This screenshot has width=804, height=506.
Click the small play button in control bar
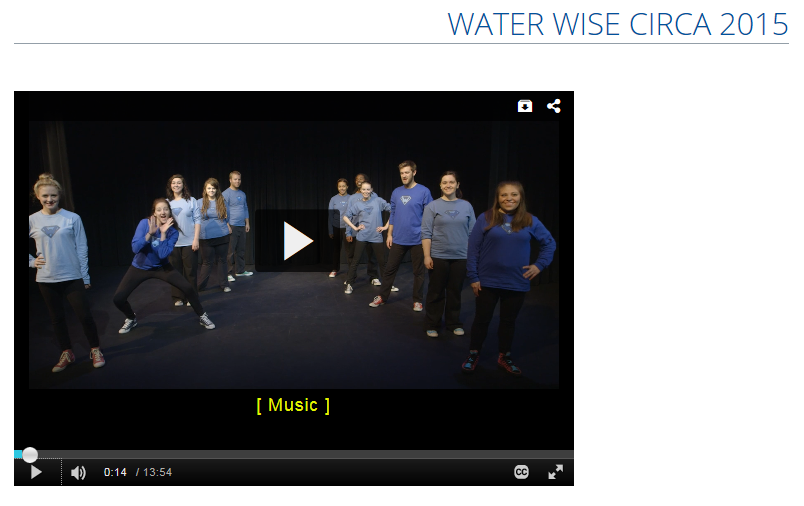(x=36, y=472)
